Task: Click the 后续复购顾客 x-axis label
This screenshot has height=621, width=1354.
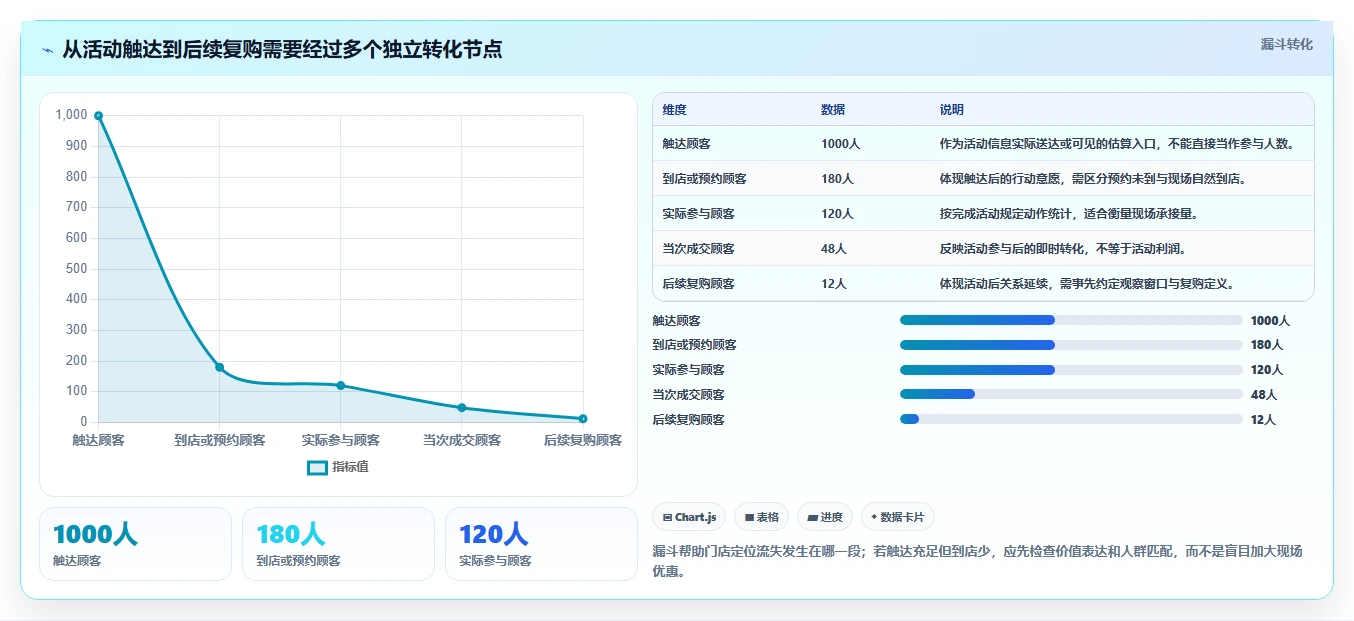Action: [x=582, y=440]
